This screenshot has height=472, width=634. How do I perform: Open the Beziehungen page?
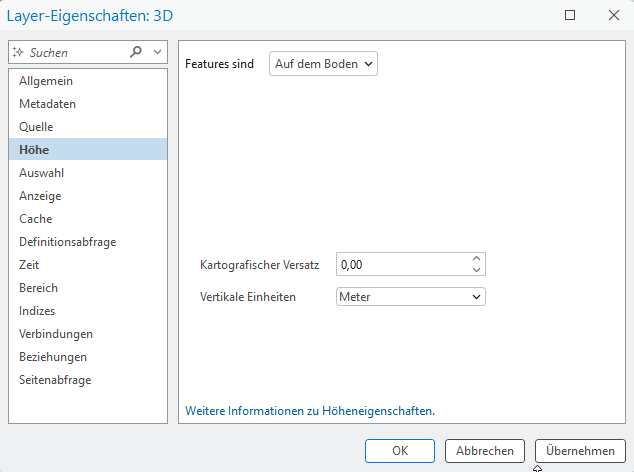coord(88,357)
